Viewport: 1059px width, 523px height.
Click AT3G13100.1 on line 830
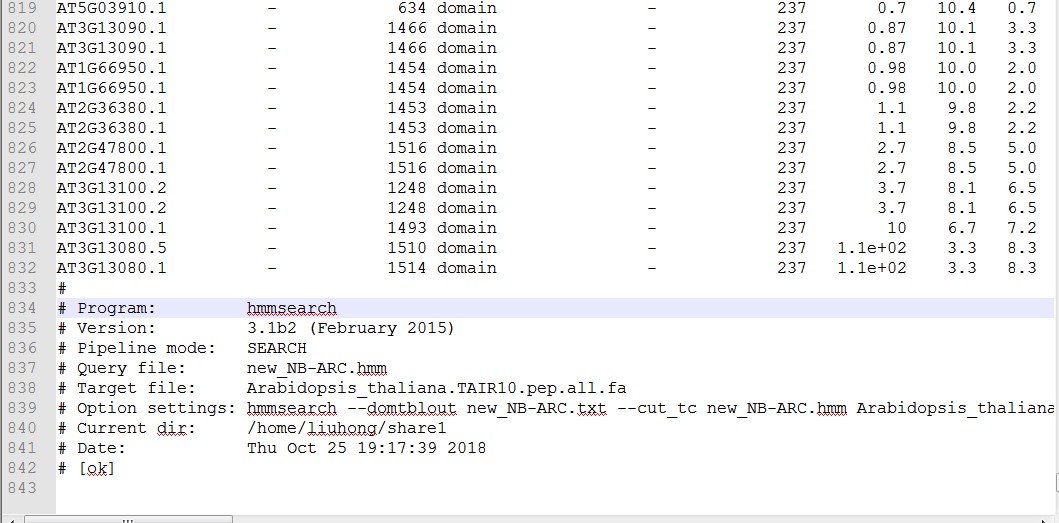[111, 228]
